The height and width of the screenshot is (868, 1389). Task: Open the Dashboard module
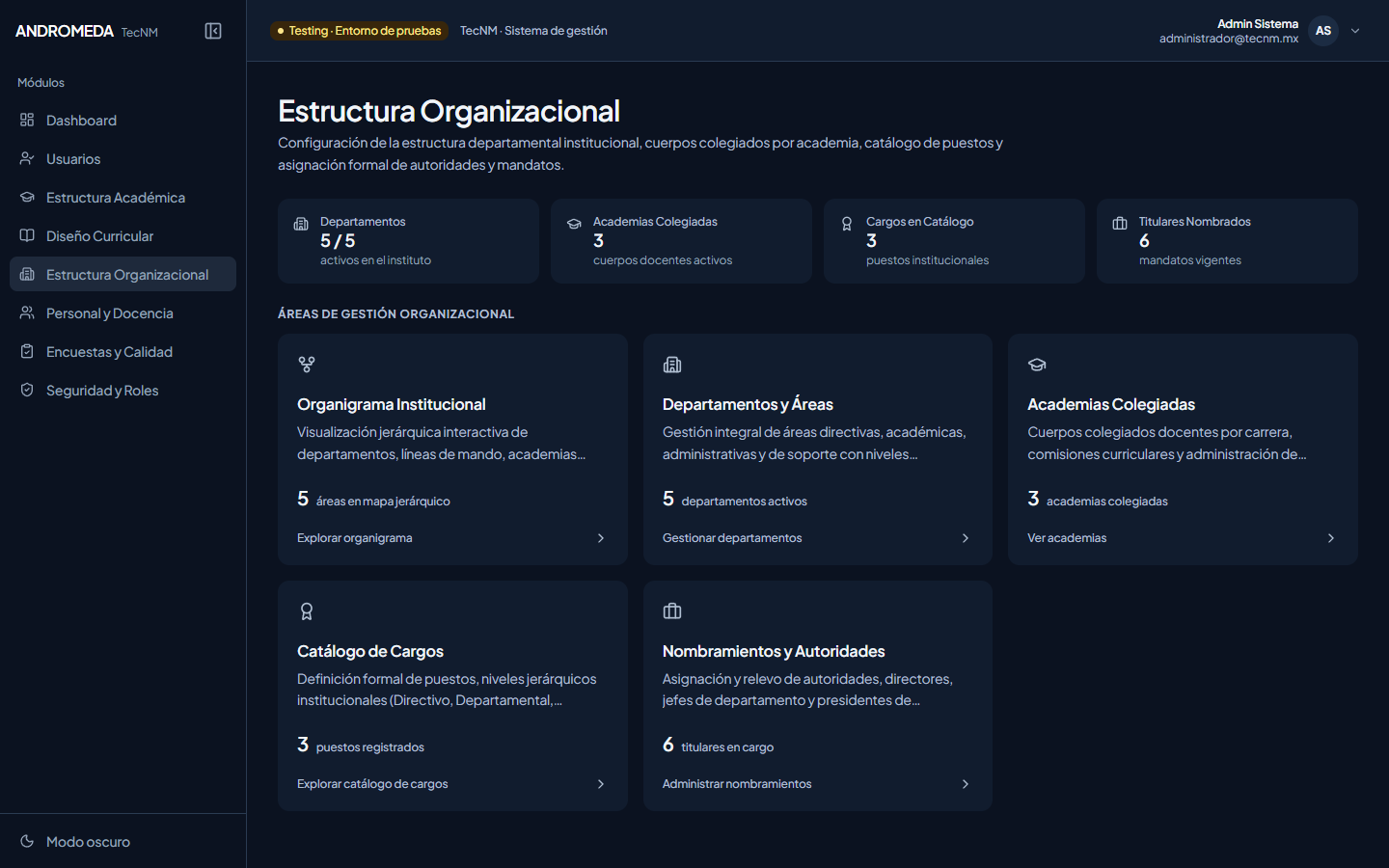click(123, 120)
